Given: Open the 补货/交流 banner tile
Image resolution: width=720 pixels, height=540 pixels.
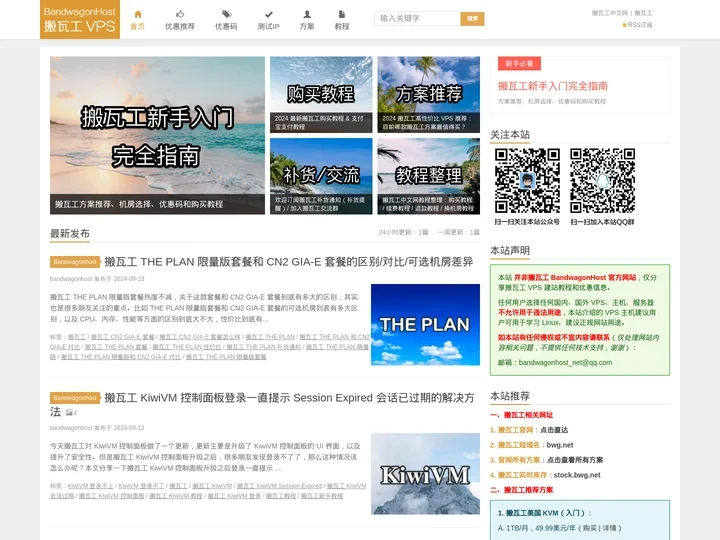Looking at the screenshot, I should (321, 176).
